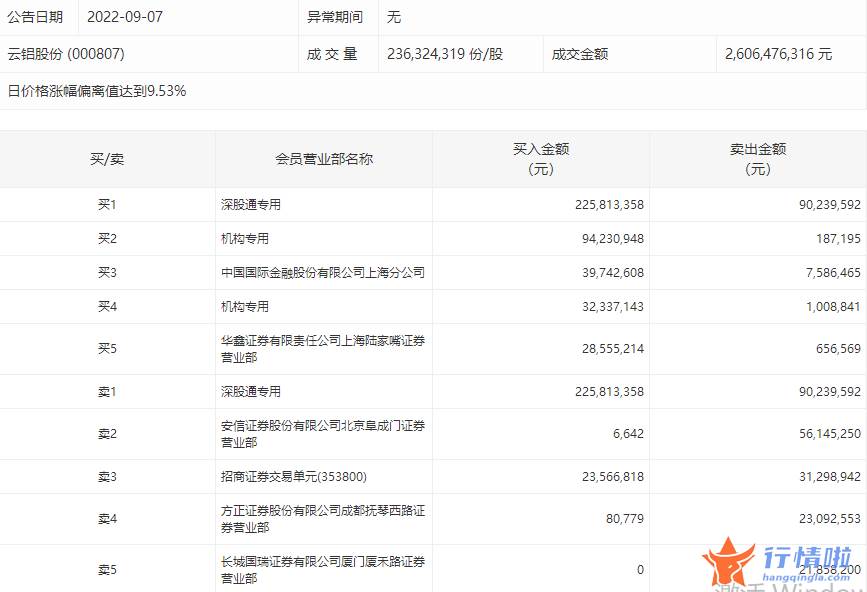The width and height of the screenshot is (867, 592).
Task: Click 机构专用 in the 买2 row
Action: (245, 238)
